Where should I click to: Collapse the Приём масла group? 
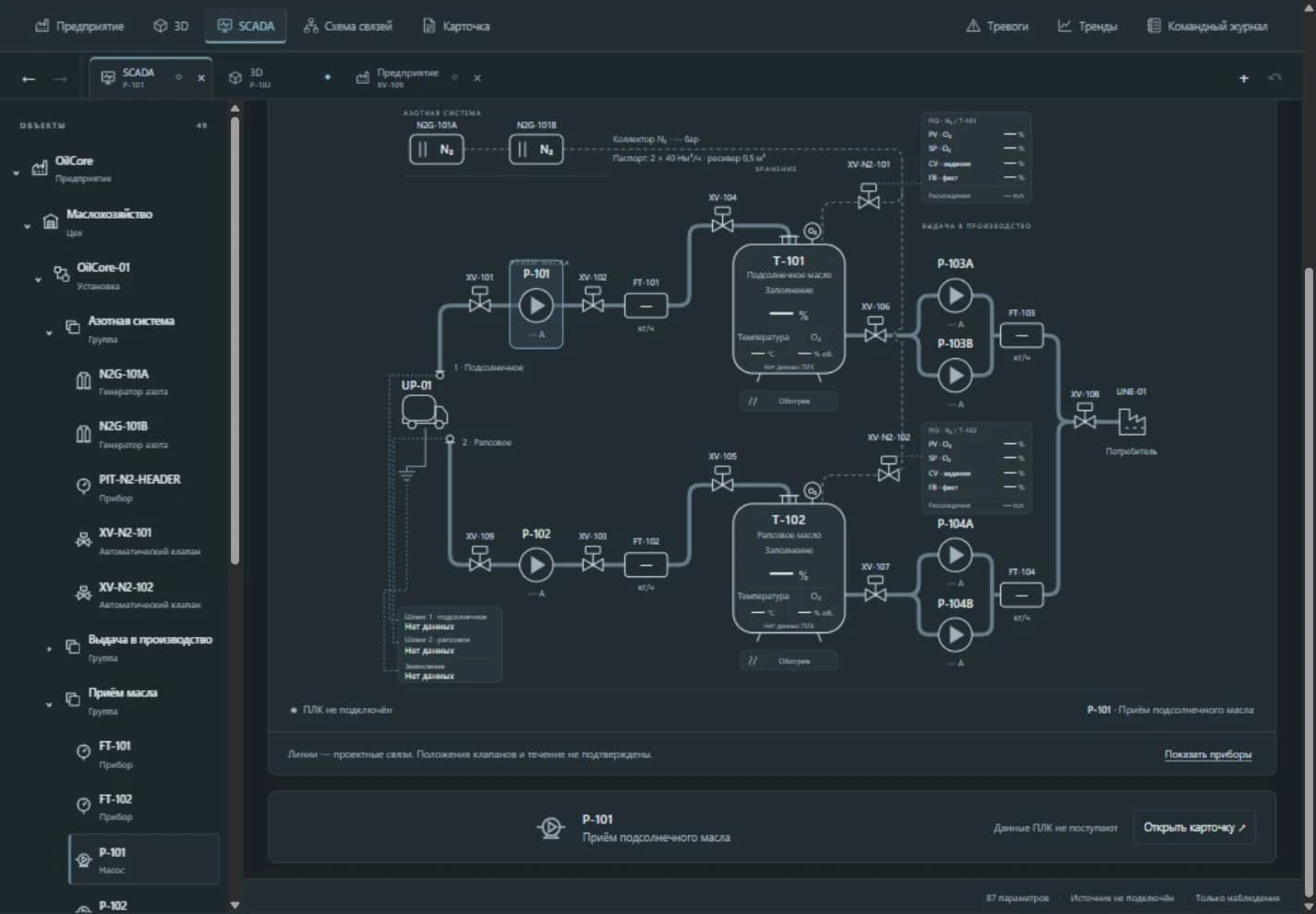pyautogui.click(x=49, y=704)
